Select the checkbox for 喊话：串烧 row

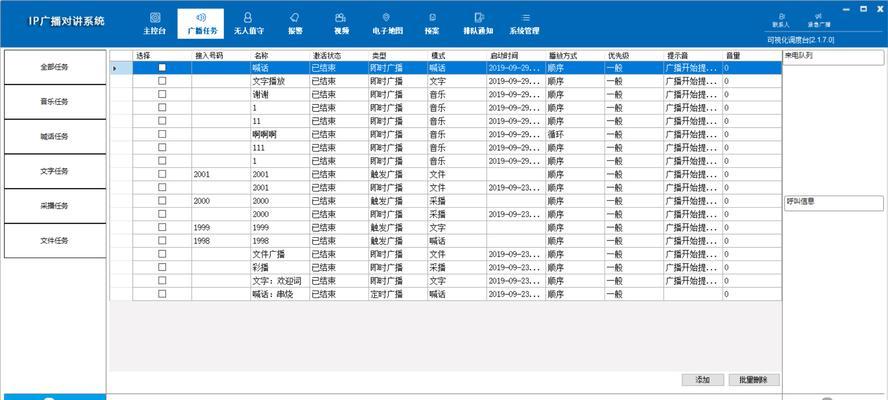tap(163, 293)
